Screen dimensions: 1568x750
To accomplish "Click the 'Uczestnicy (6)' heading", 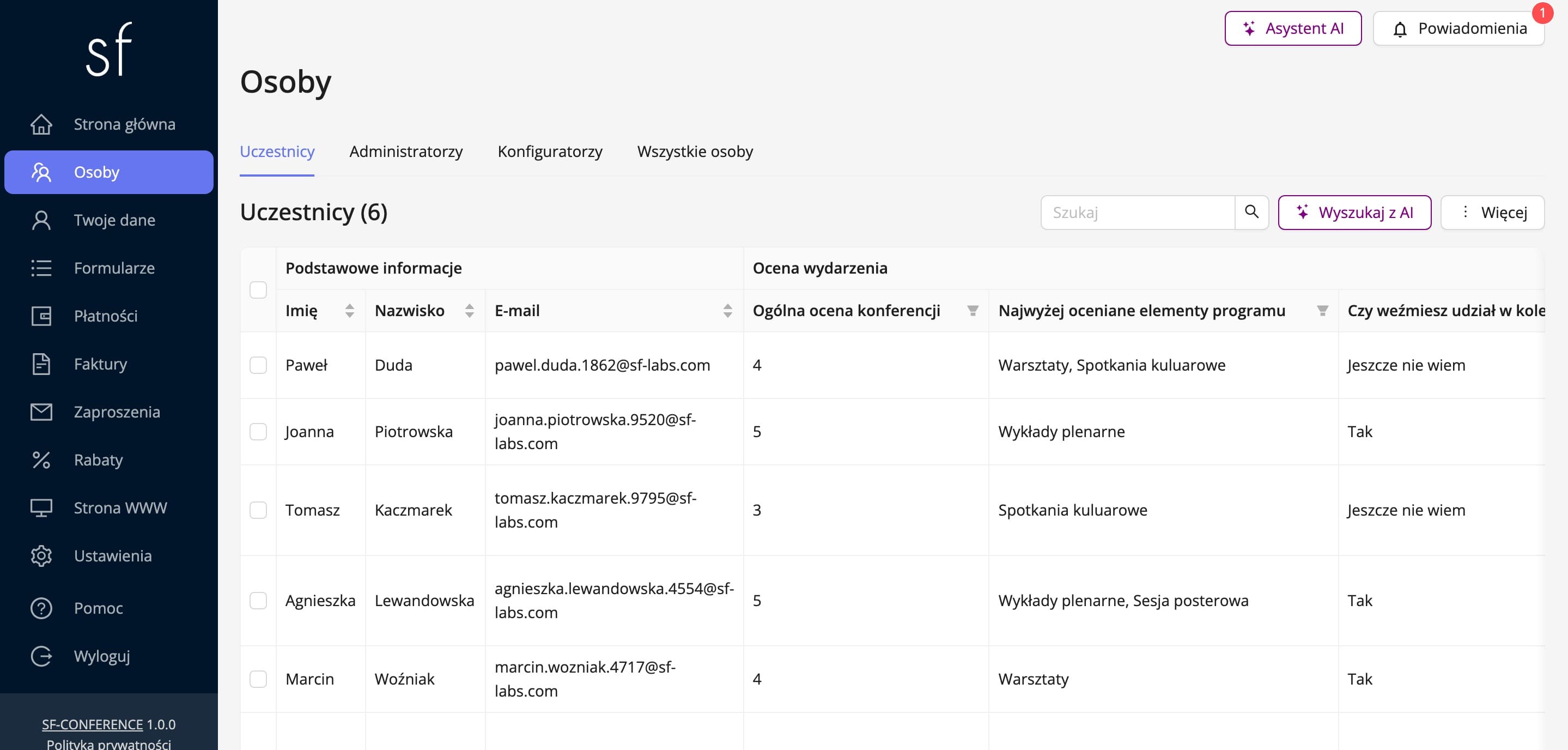I will pos(313,212).
